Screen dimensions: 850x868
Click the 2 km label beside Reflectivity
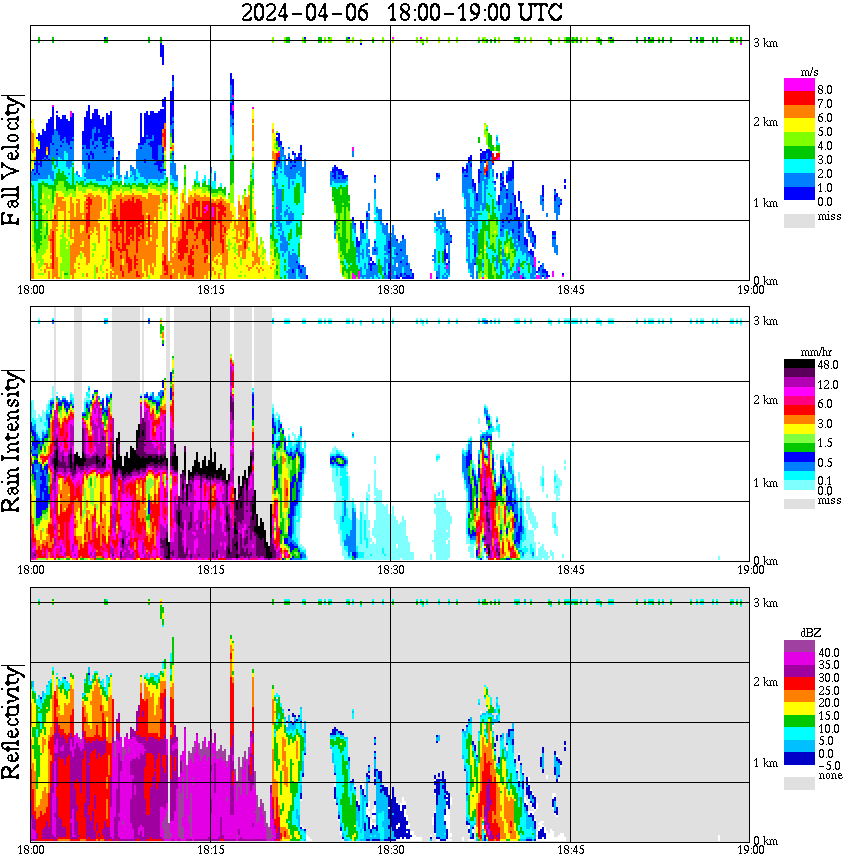coord(765,681)
